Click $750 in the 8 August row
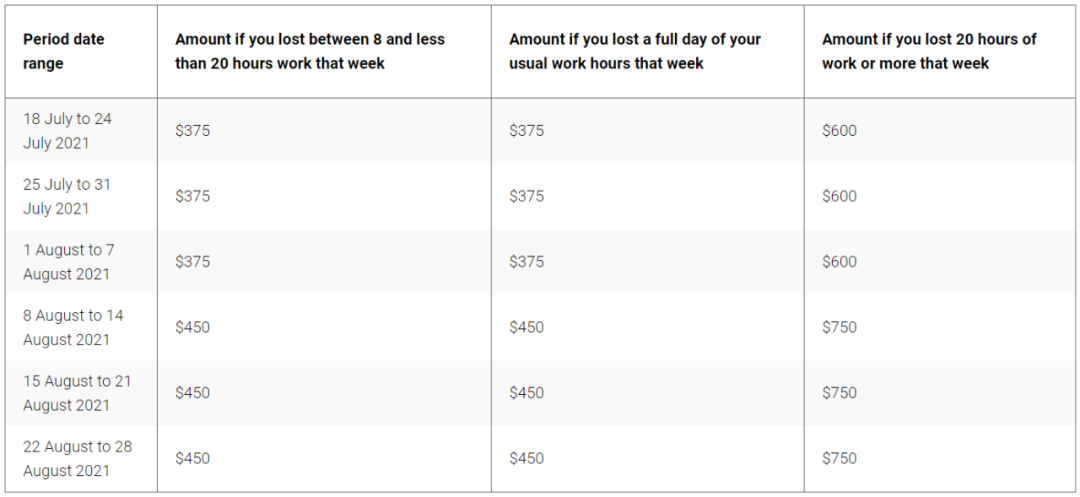 (839, 328)
